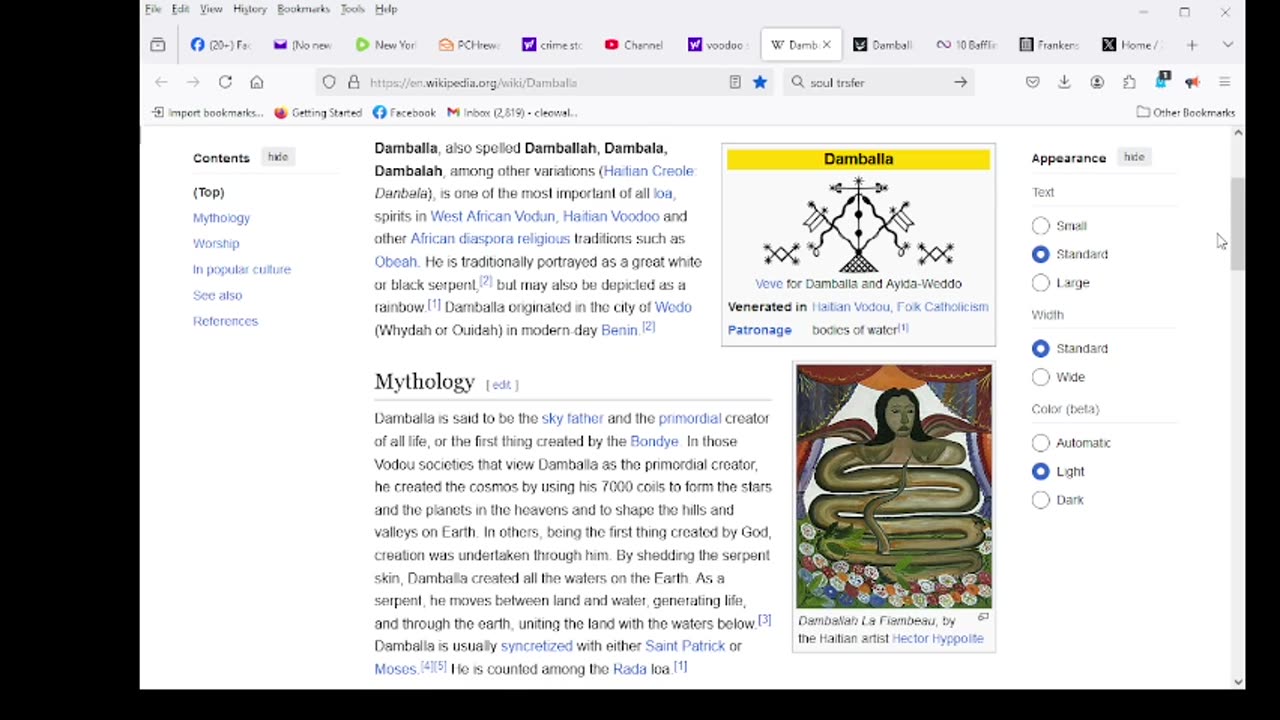This screenshot has width=1280, height=720.
Task: Open the Bookmarks menu
Action: click(x=303, y=9)
